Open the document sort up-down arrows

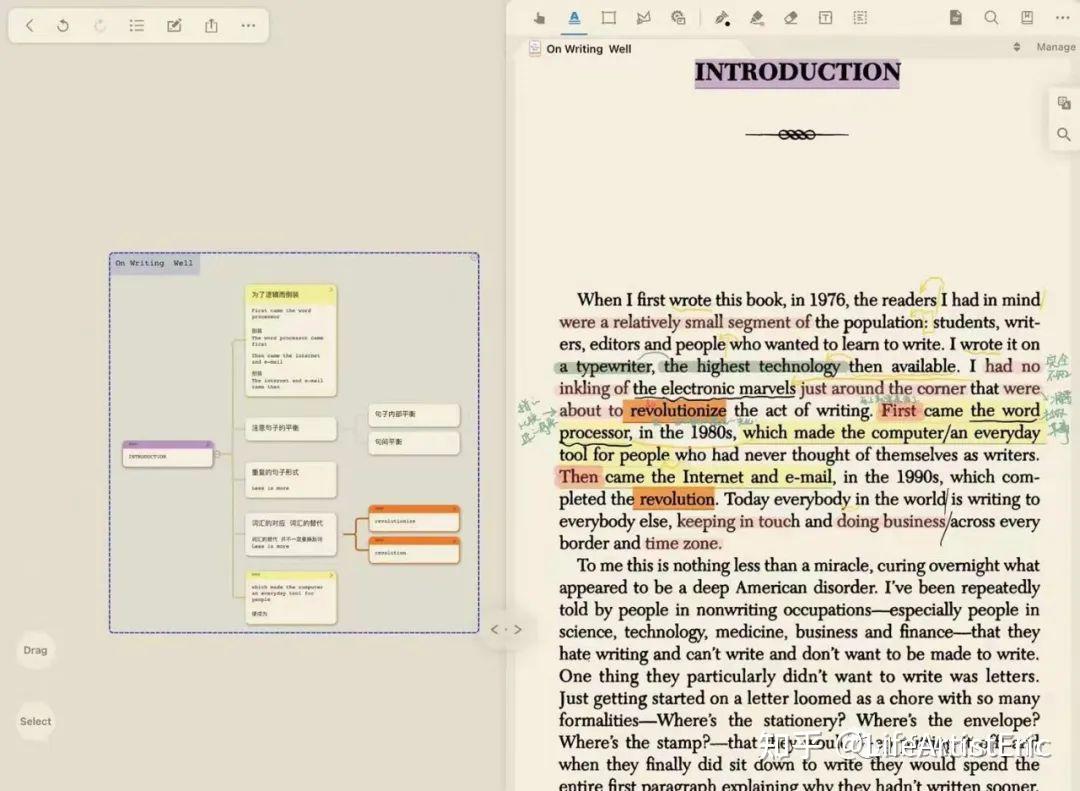click(x=1017, y=47)
